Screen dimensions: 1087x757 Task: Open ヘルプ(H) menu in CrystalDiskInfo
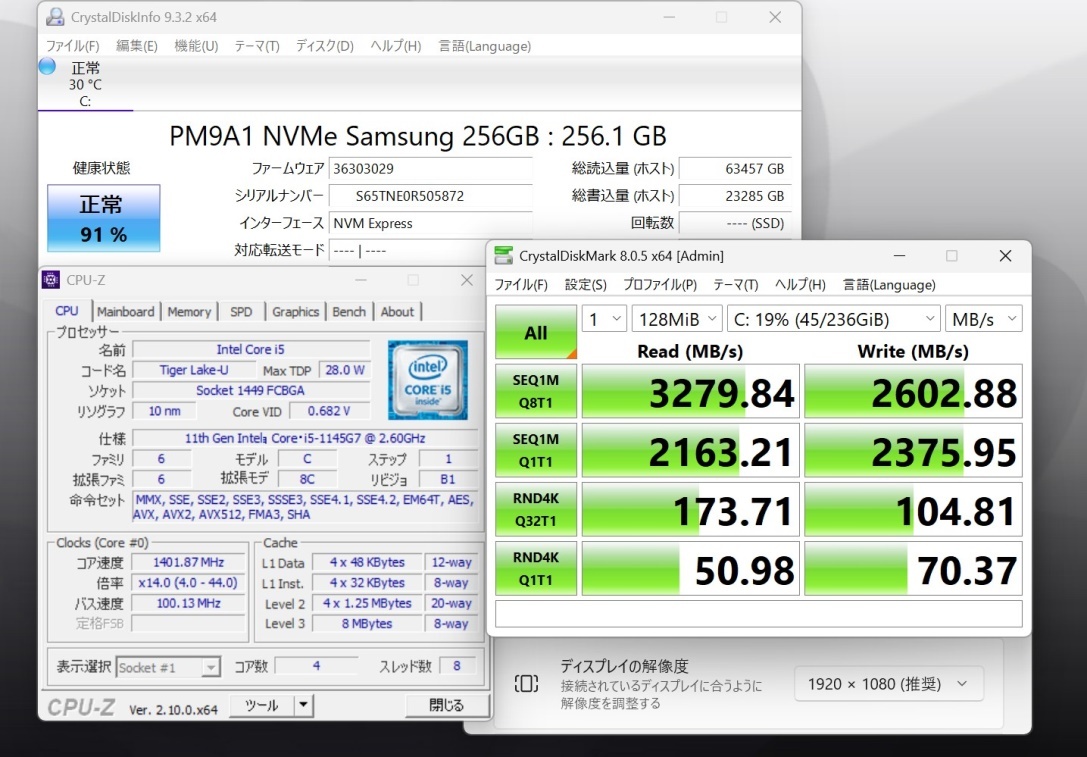pos(396,46)
